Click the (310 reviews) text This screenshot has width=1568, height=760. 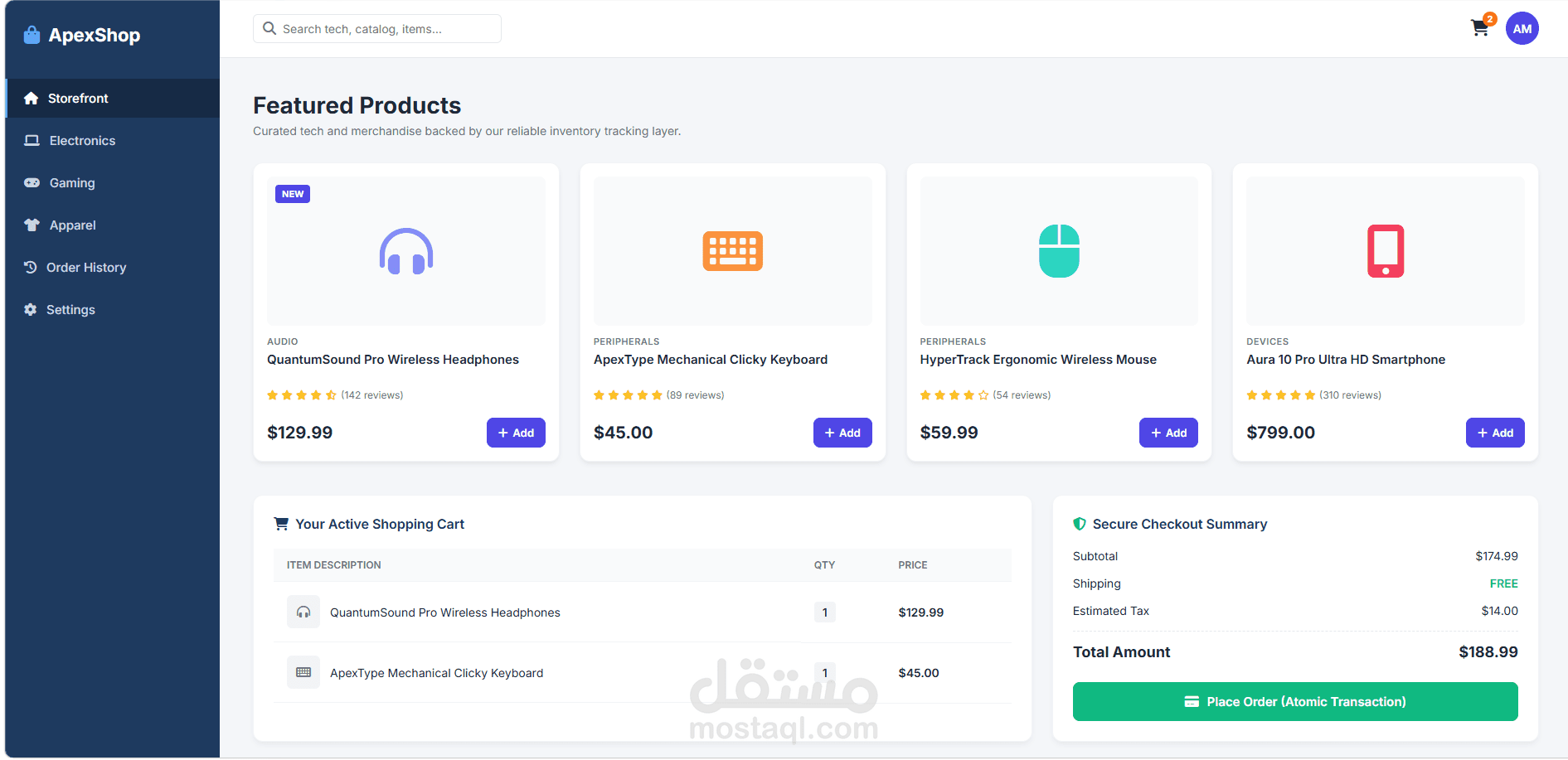(x=1351, y=395)
